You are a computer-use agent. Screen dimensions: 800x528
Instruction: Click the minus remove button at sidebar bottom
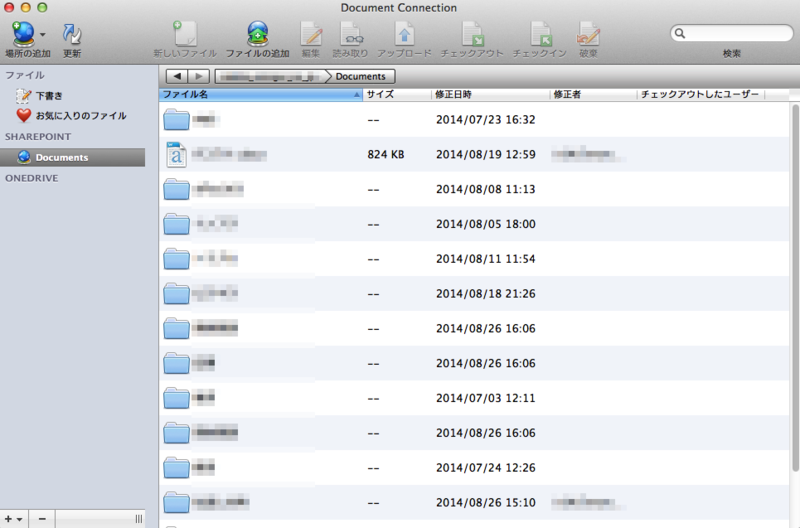[x=42, y=519]
